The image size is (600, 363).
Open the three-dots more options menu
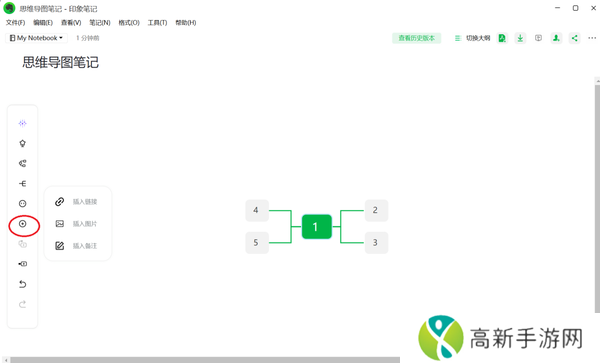(592, 38)
